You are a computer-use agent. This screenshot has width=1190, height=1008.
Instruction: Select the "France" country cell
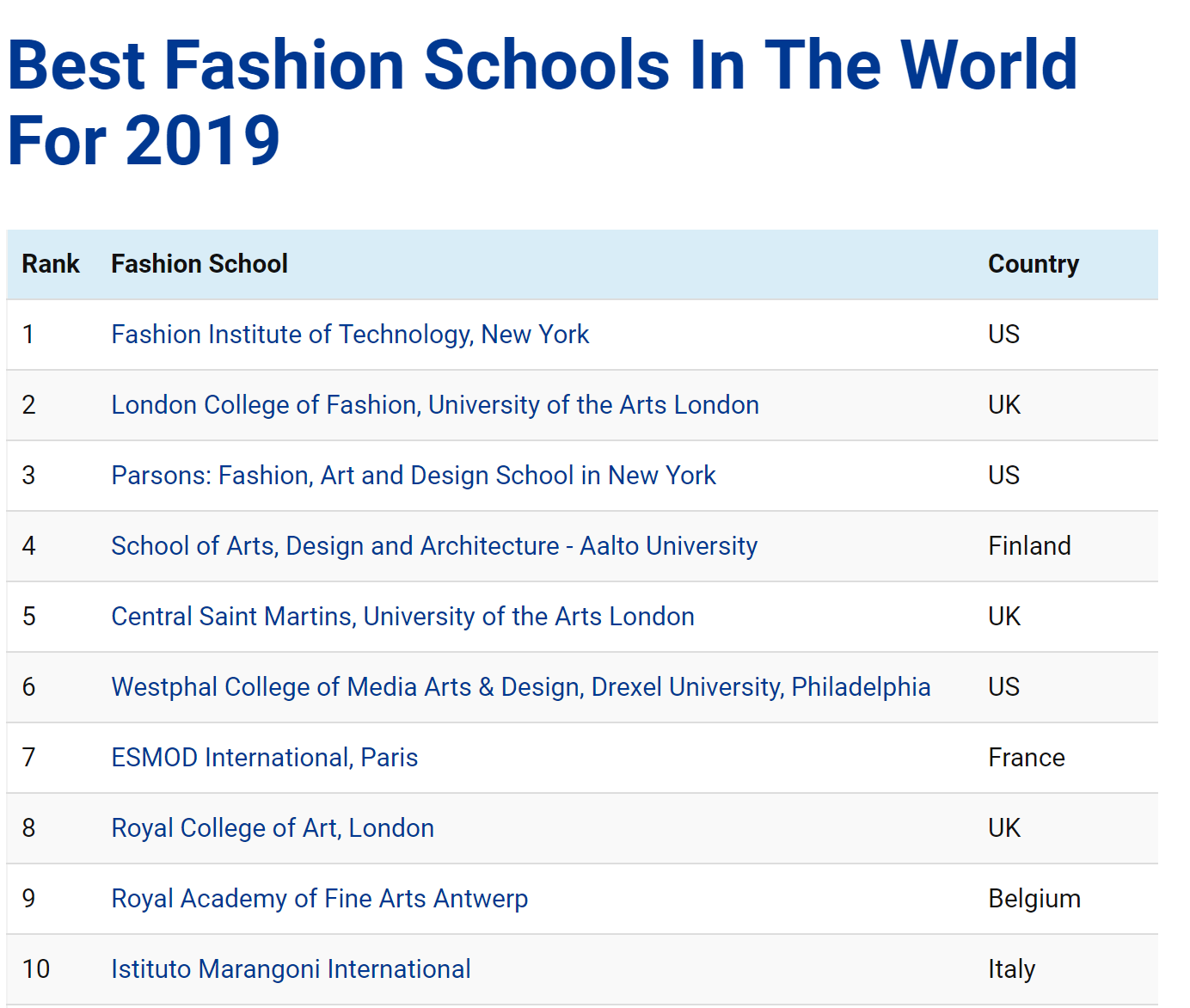1027,758
